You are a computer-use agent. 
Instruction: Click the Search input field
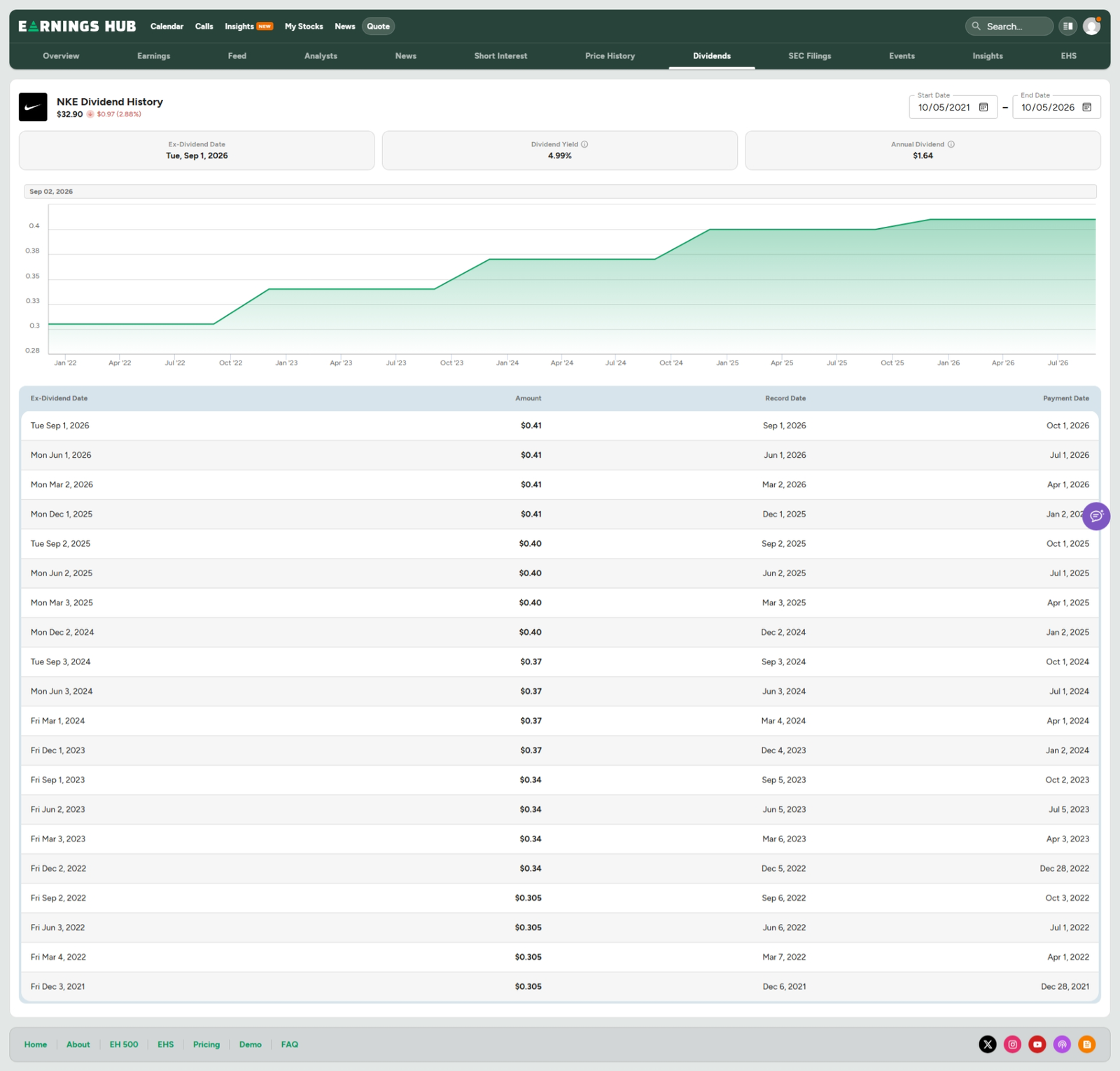1009,26
